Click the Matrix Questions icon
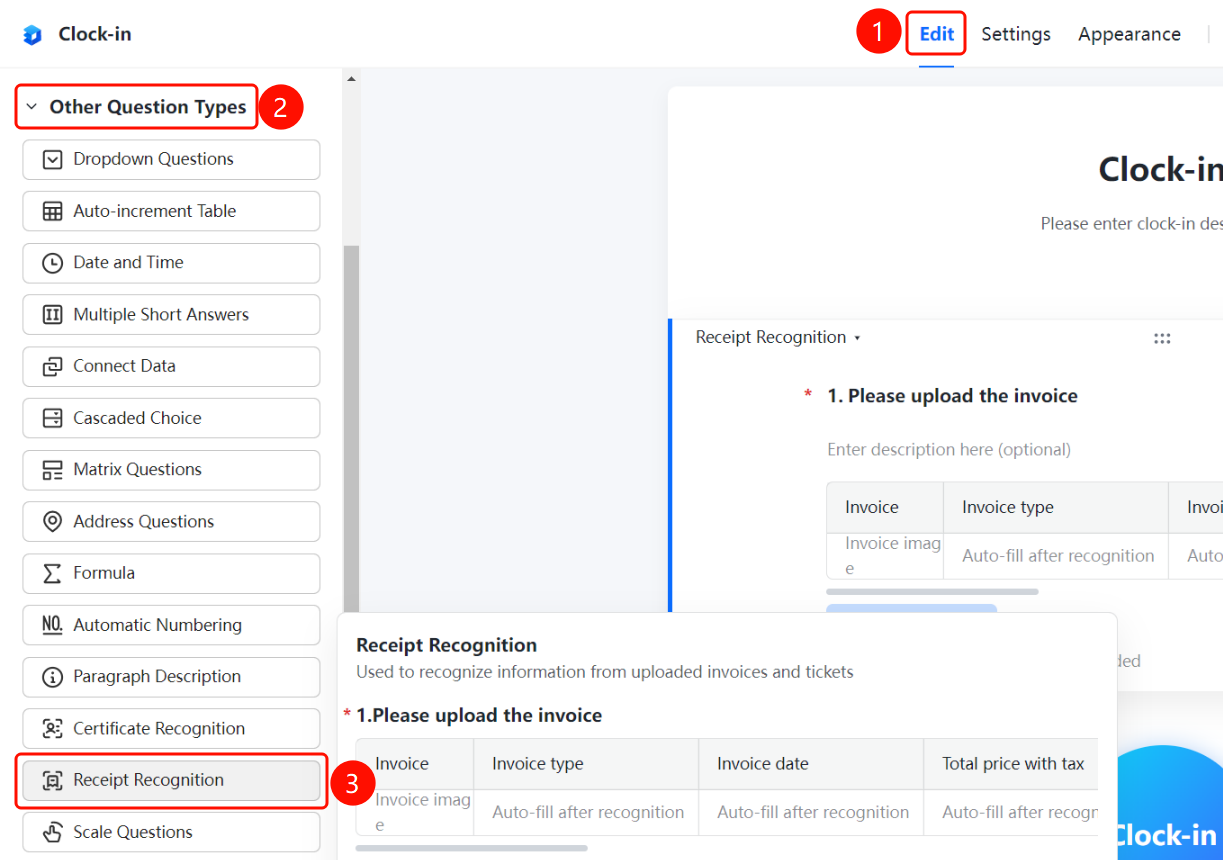The width and height of the screenshot is (1223, 860). tap(52, 470)
